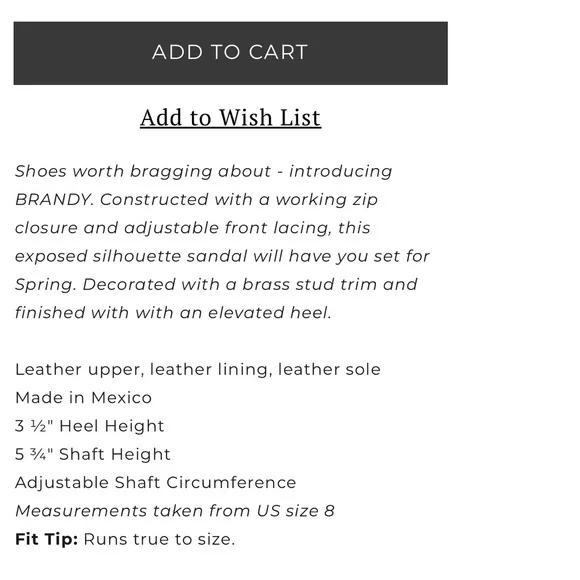
Task: Click the ADD TO CART button
Action: (x=230, y=53)
